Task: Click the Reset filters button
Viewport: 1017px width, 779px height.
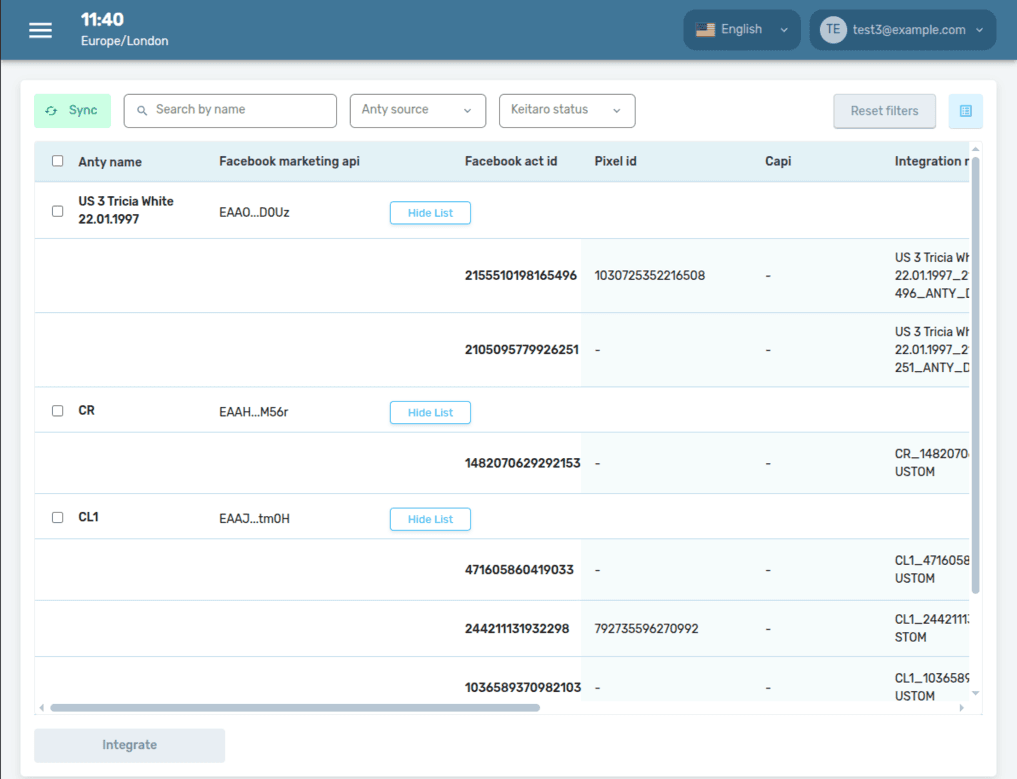Action: pyautogui.click(x=884, y=111)
